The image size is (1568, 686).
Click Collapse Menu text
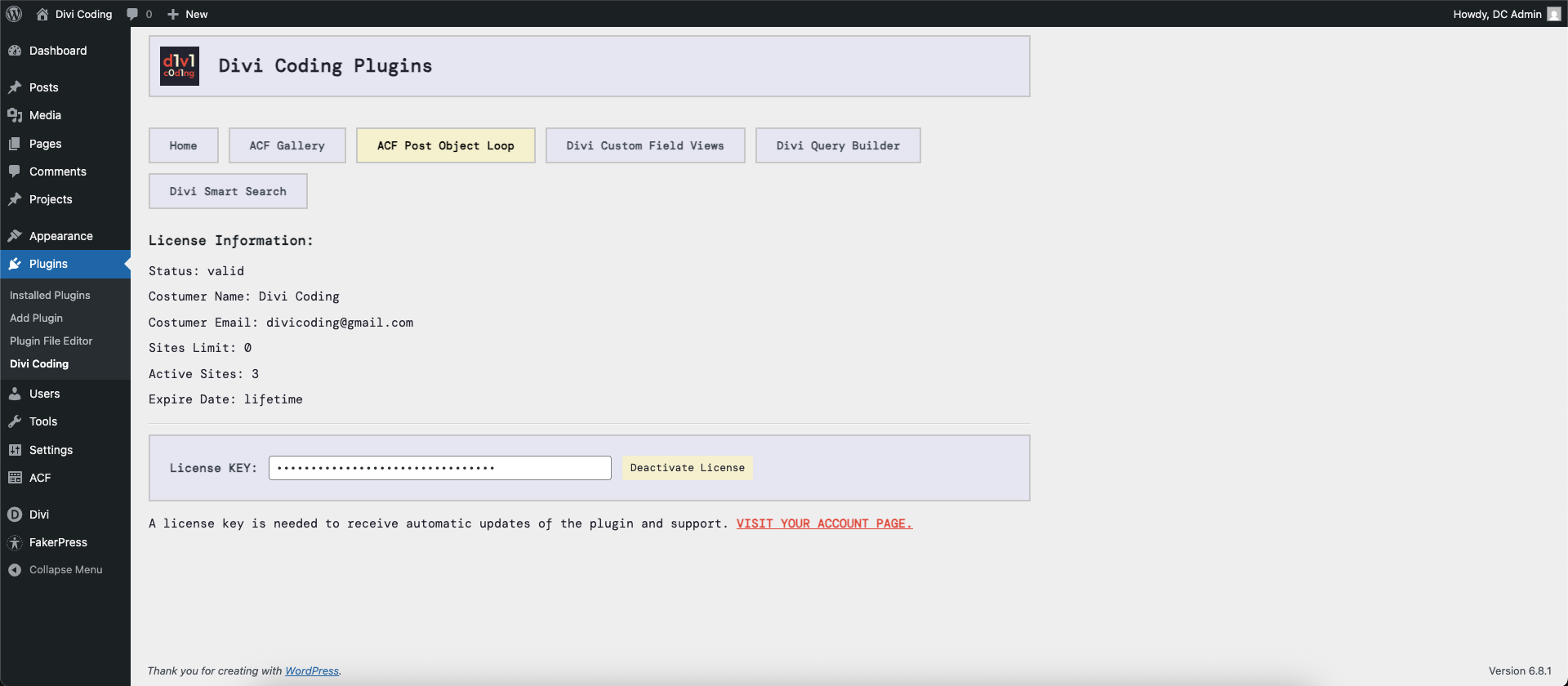(66, 570)
